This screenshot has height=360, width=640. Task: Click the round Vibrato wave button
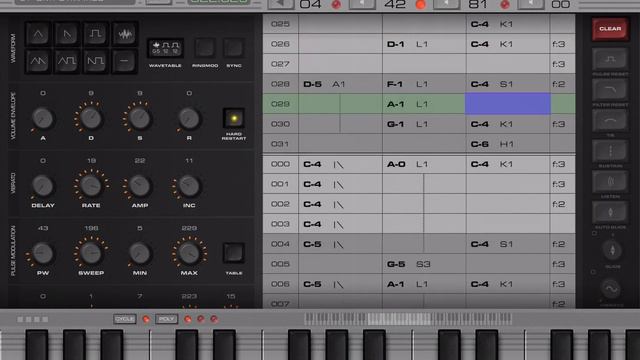click(611, 289)
